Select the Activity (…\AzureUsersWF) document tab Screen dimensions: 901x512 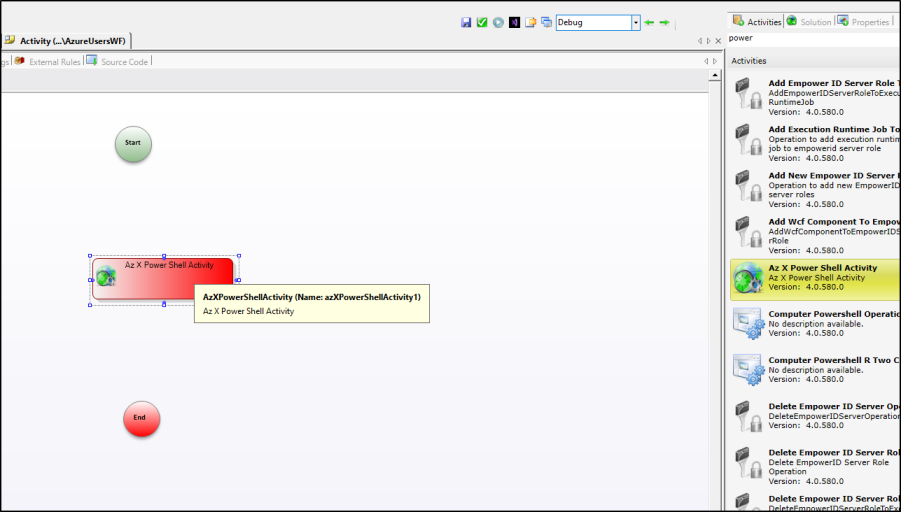point(66,41)
